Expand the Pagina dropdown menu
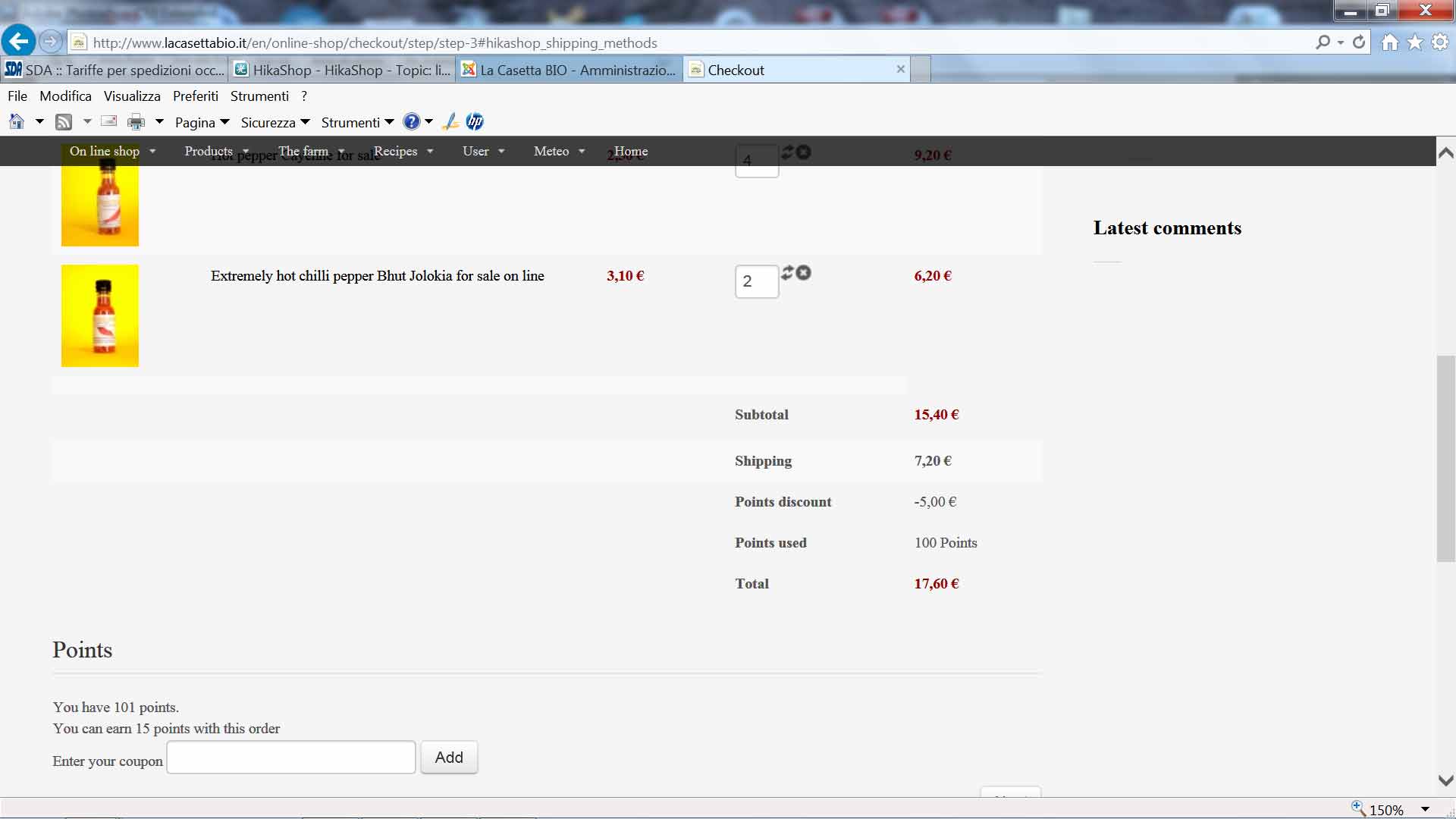Viewport: 1456px width, 819px height. 202,123
